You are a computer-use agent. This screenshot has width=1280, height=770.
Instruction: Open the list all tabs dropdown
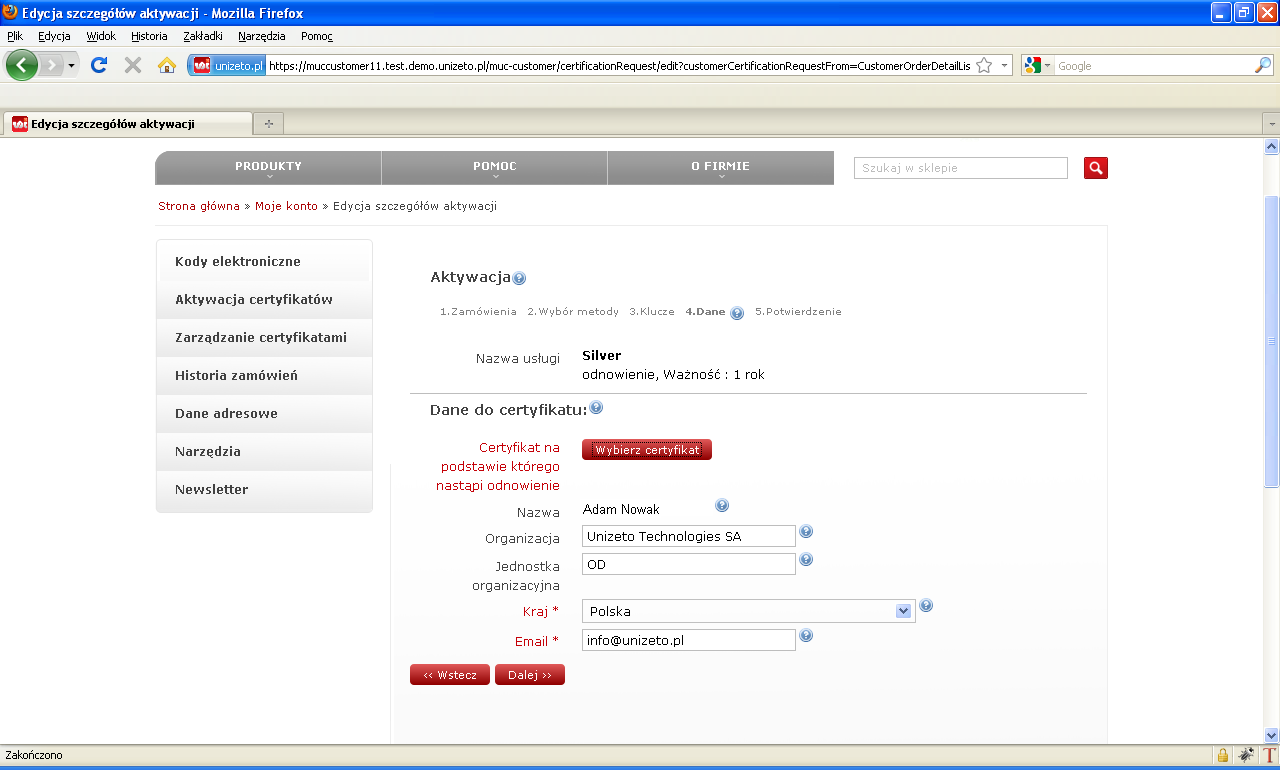1271,124
